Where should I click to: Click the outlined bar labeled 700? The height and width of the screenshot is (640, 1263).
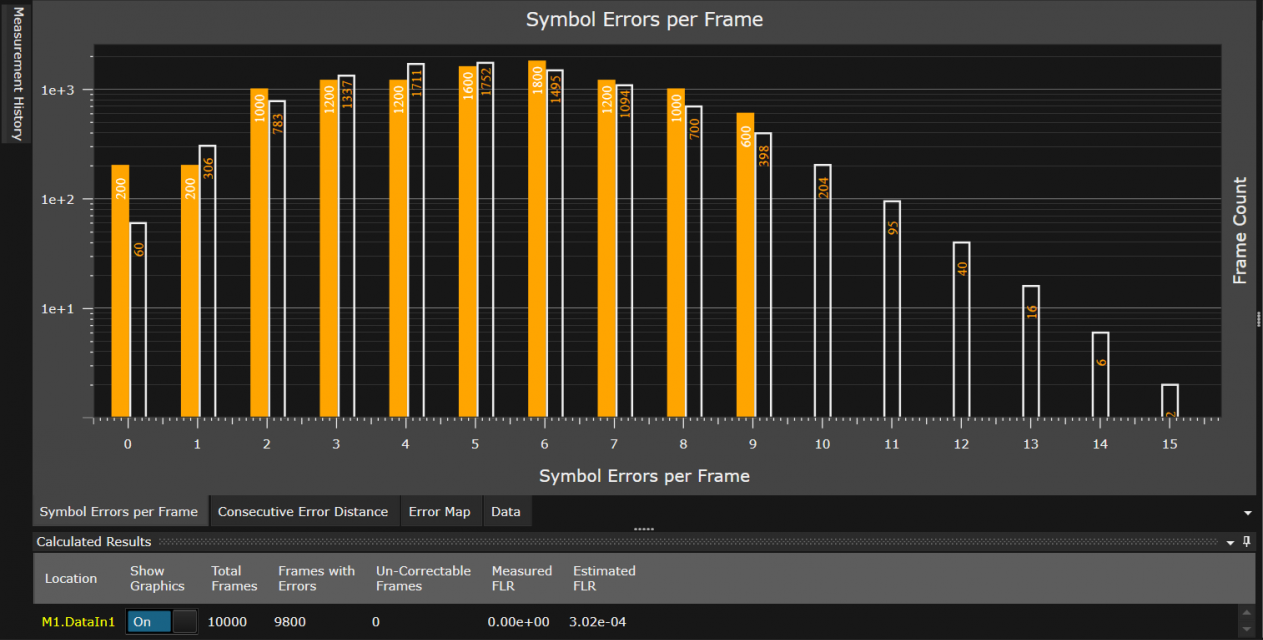click(693, 261)
